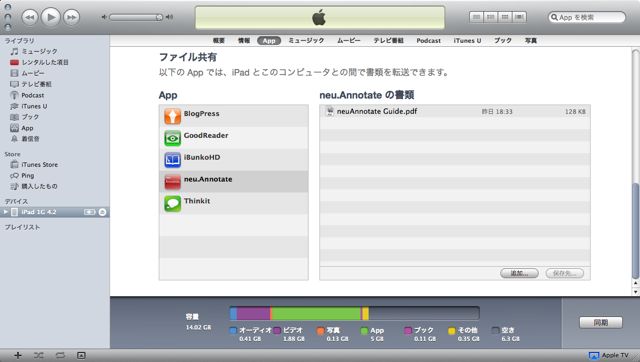
Task: Click the 保存先... button
Action: point(564,273)
